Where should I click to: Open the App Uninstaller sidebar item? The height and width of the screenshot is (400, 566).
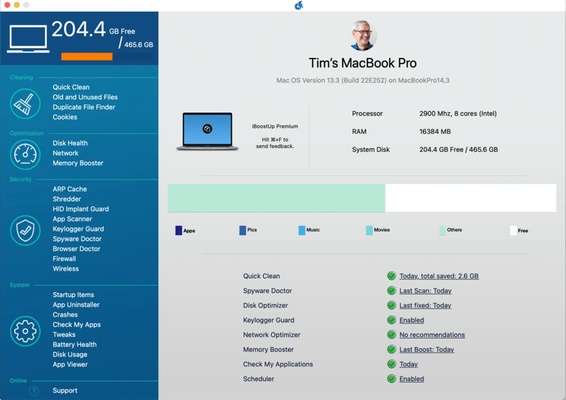click(76, 305)
